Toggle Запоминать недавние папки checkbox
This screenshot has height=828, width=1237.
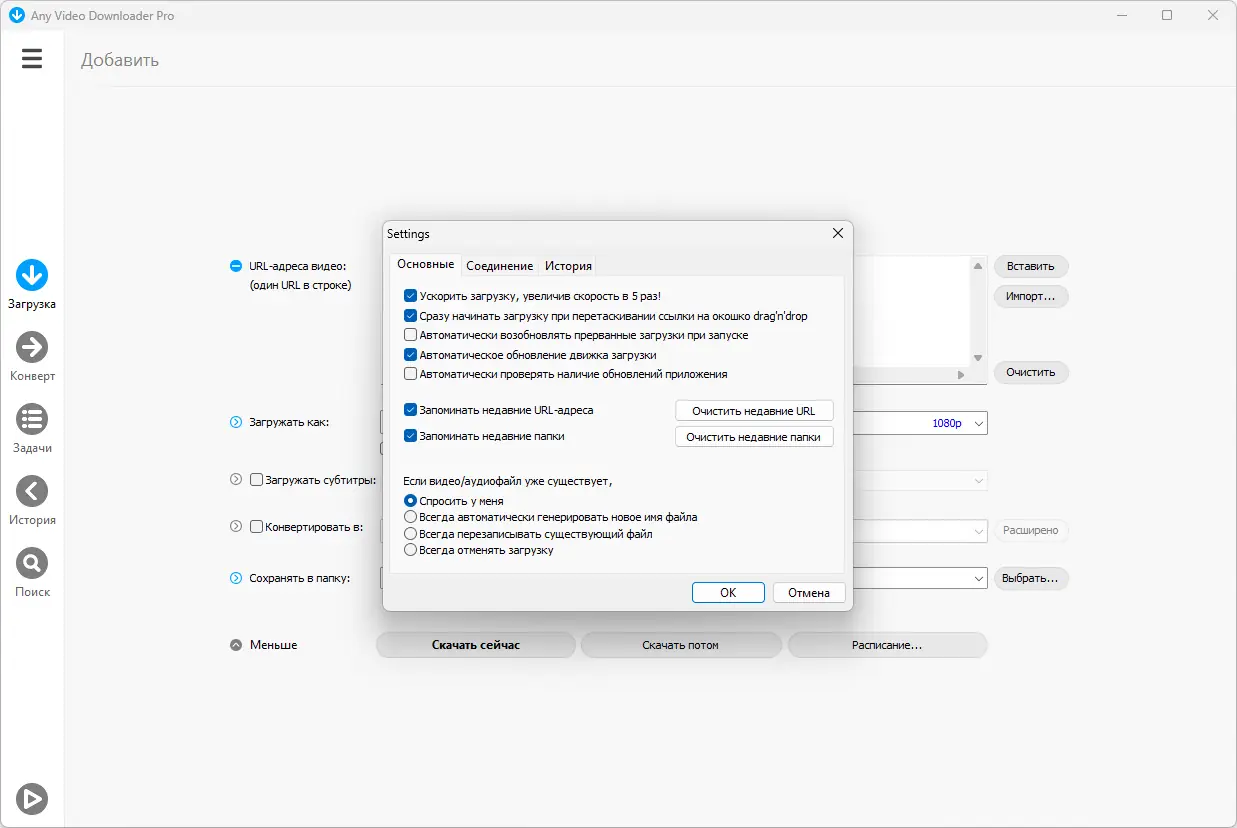tap(410, 436)
